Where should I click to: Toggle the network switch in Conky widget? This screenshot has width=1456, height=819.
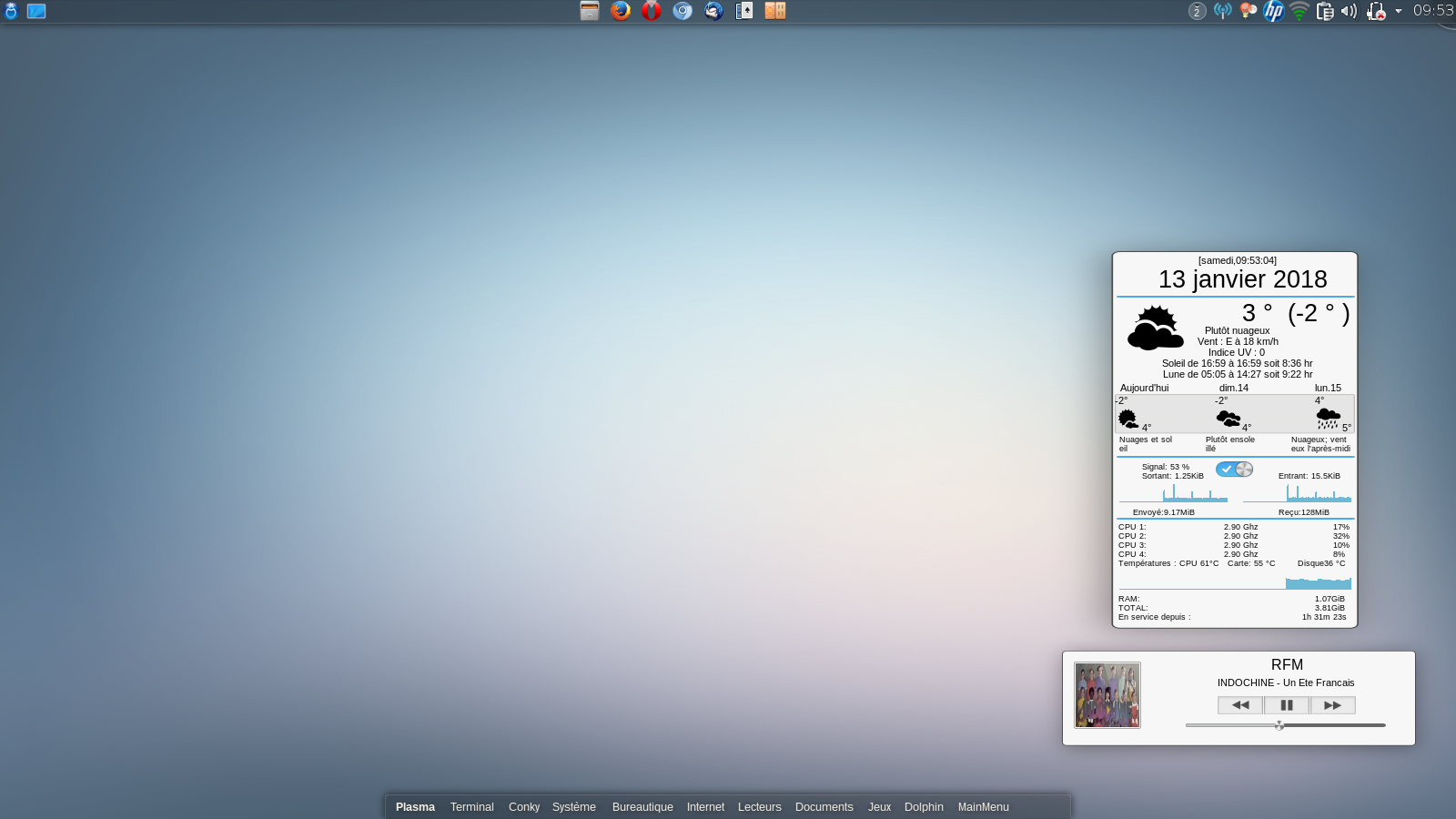click(1235, 470)
